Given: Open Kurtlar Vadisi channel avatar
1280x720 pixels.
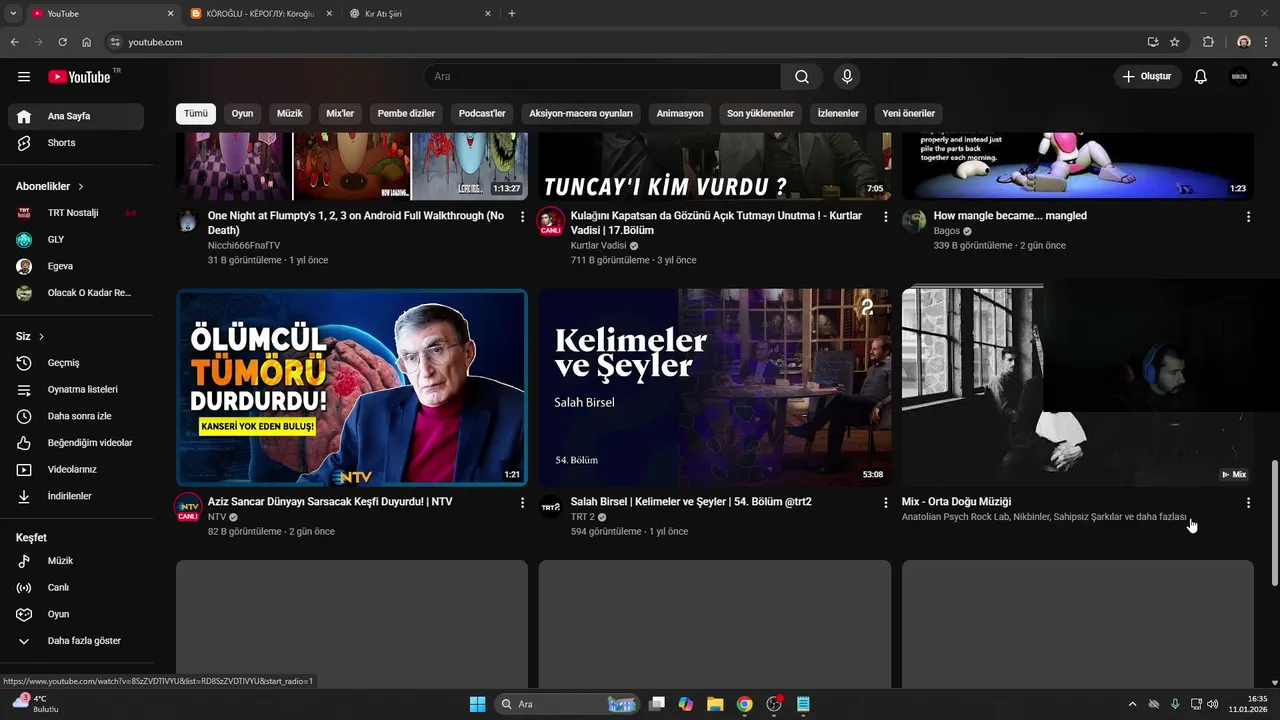Looking at the screenshot, I should [x=551, y=221].
